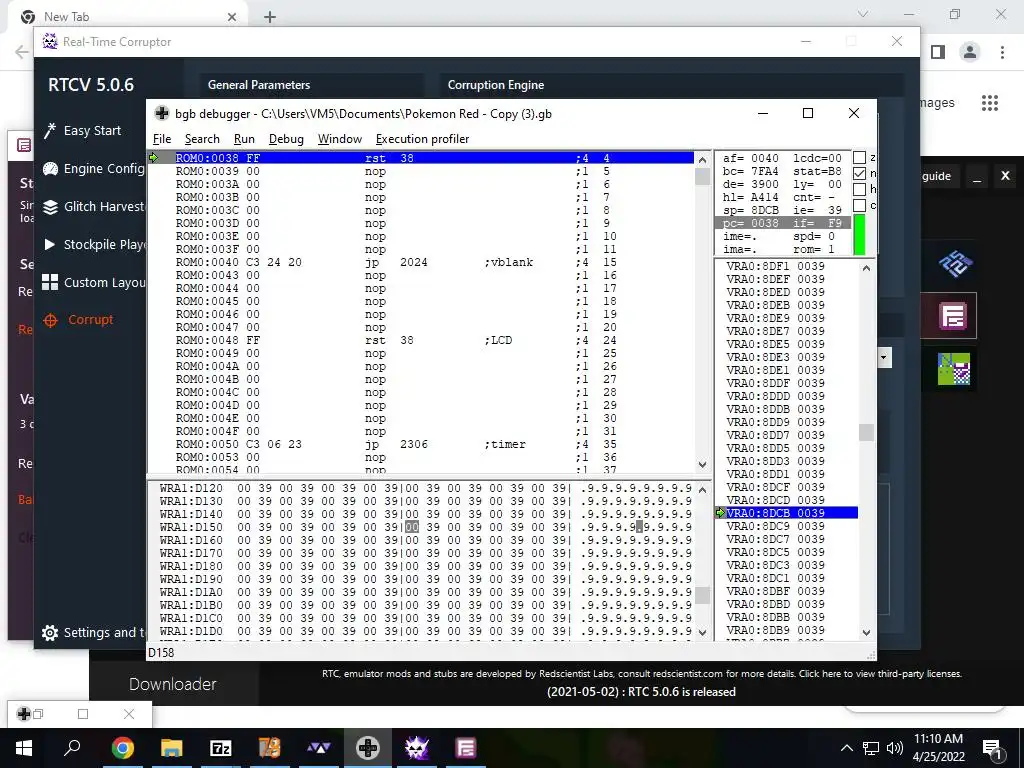Select the green pixel-art emulator icon in launcher
The height and width of the screenshot is (768, 1024).
point(954,369)
